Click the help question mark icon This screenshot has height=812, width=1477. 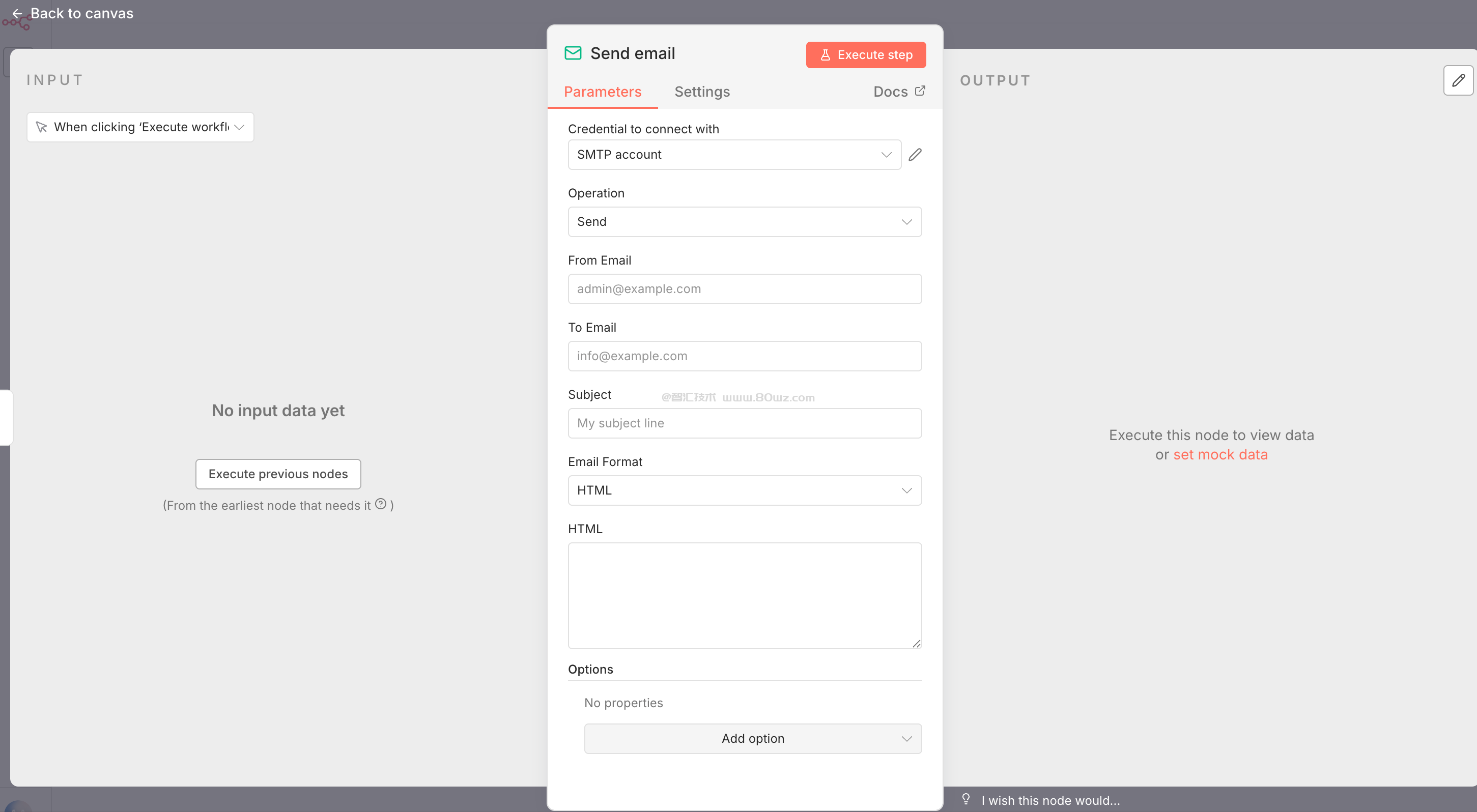click(x=381, y=504)
